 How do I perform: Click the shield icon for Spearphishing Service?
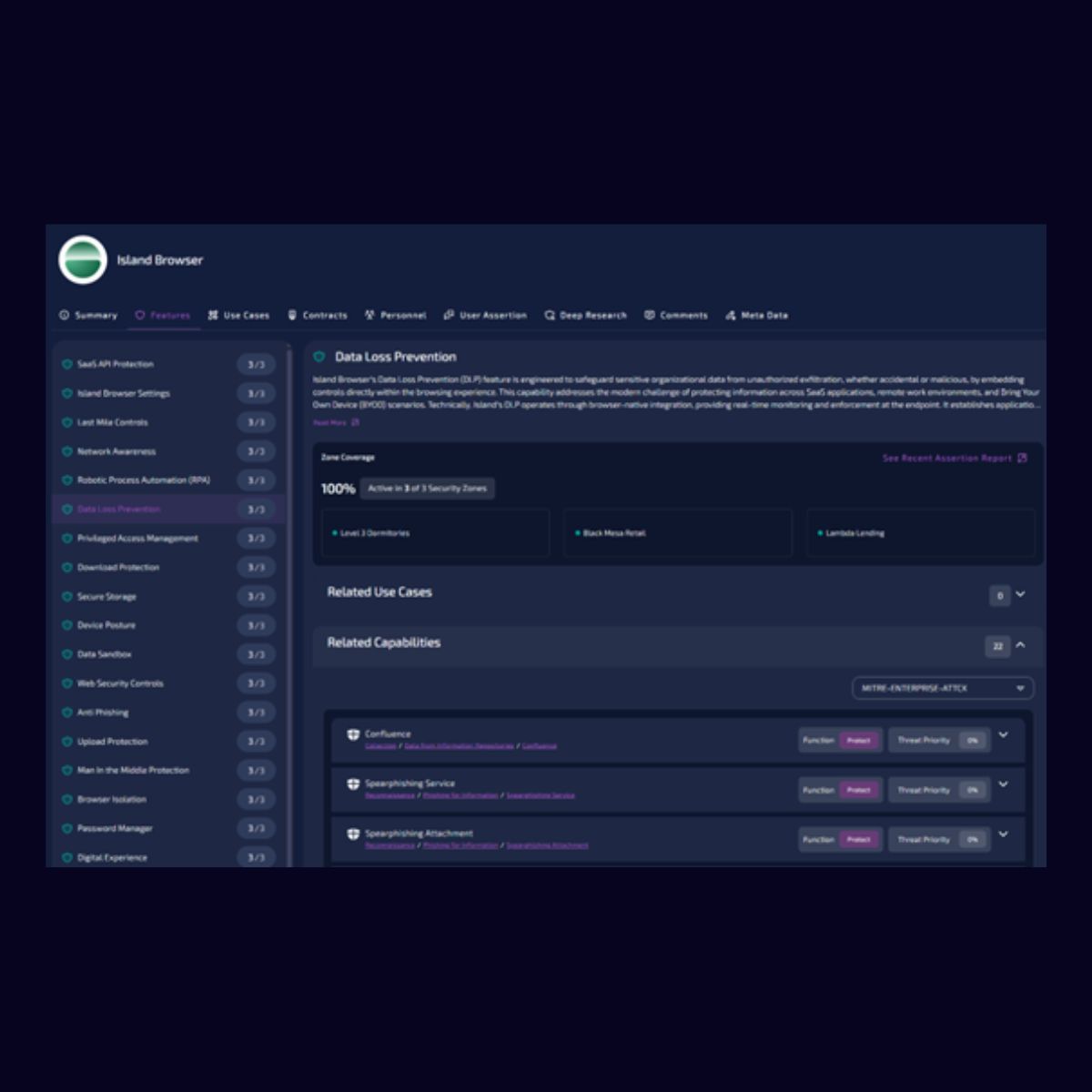click(353, 784)
